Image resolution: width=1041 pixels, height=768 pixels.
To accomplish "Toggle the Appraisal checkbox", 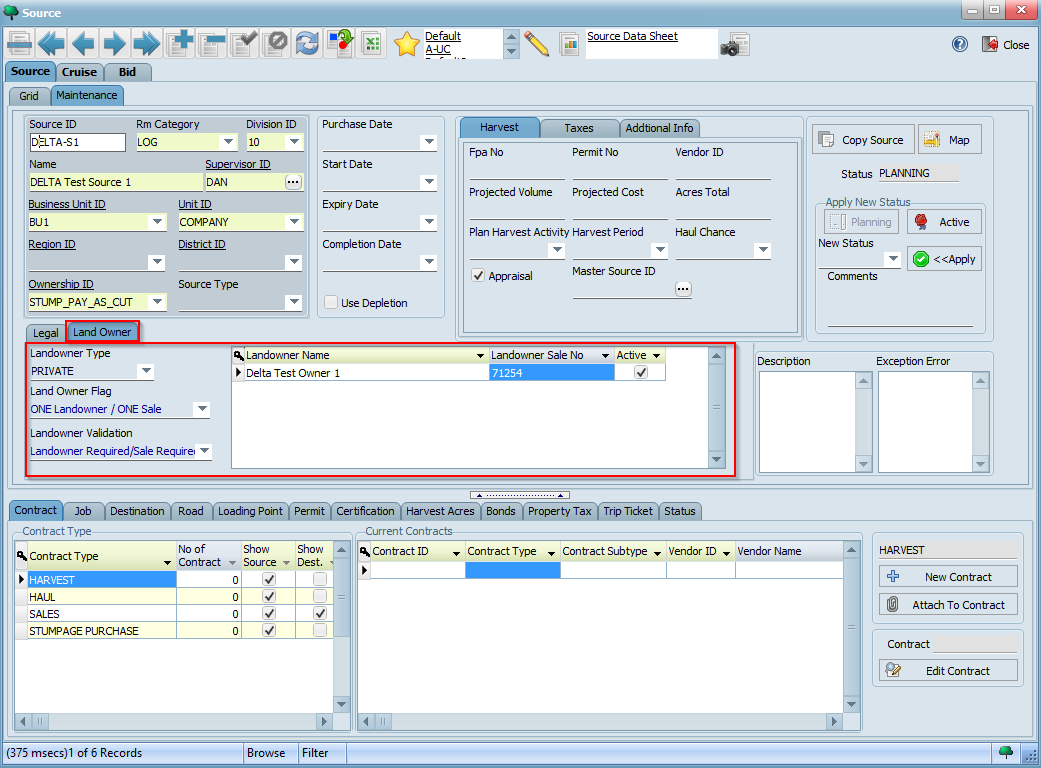I will 478,275.
